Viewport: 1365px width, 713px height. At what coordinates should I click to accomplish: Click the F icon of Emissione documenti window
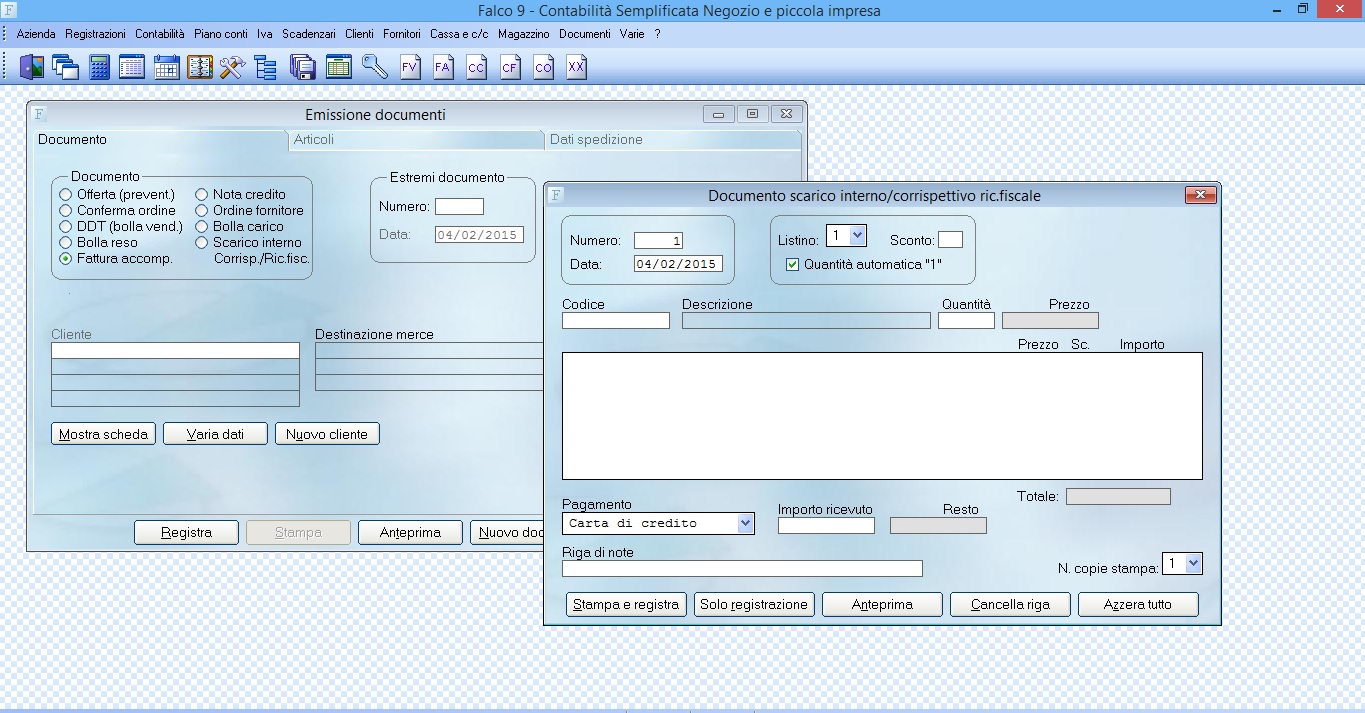39,114
